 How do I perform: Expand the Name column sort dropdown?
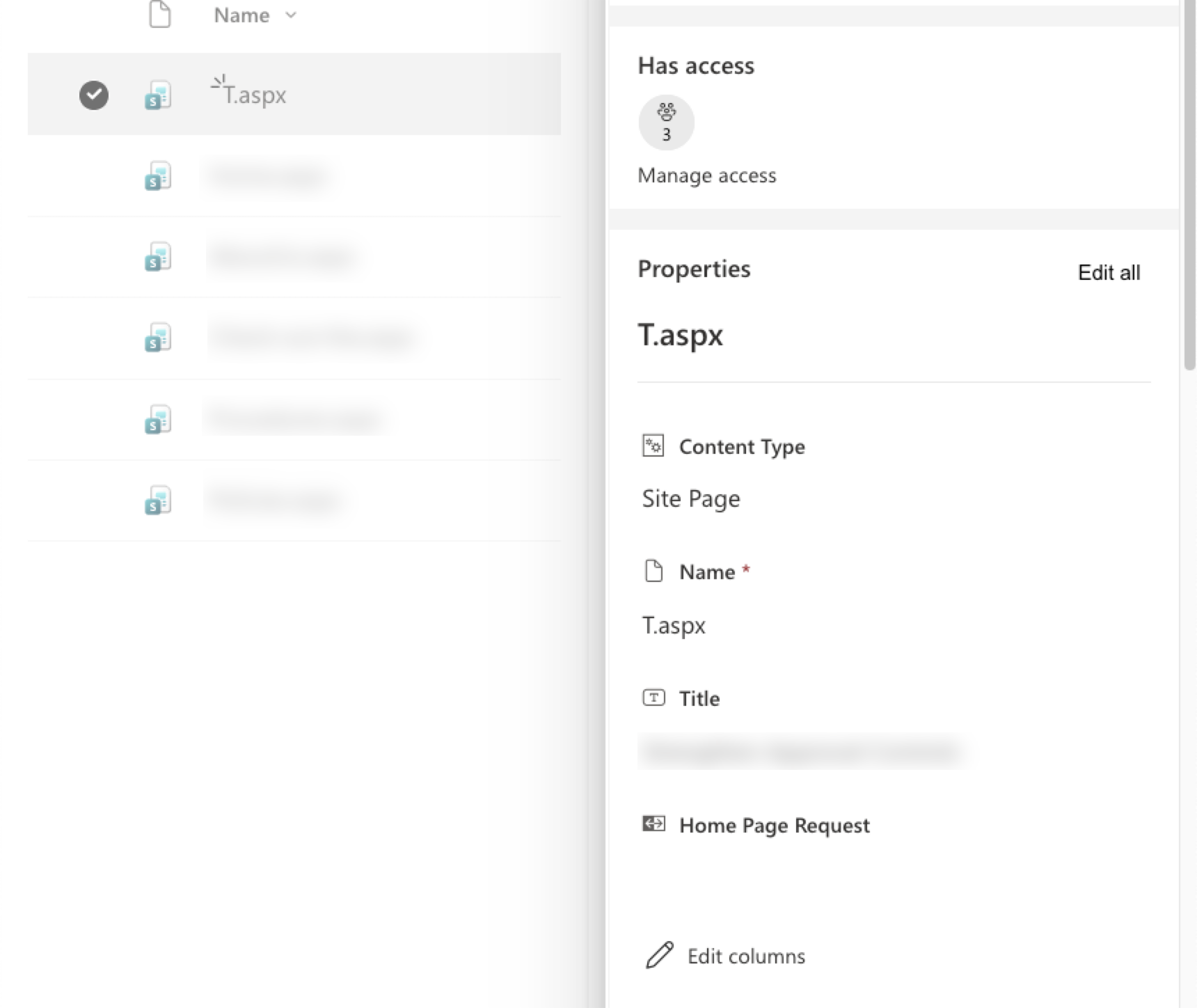pos(291,15)
